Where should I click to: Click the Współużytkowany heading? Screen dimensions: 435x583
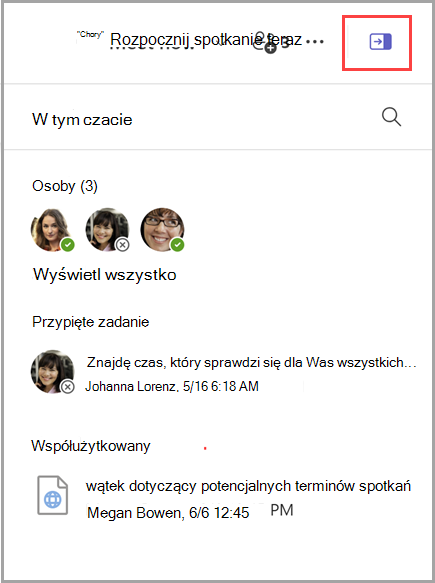coord(91,446)
